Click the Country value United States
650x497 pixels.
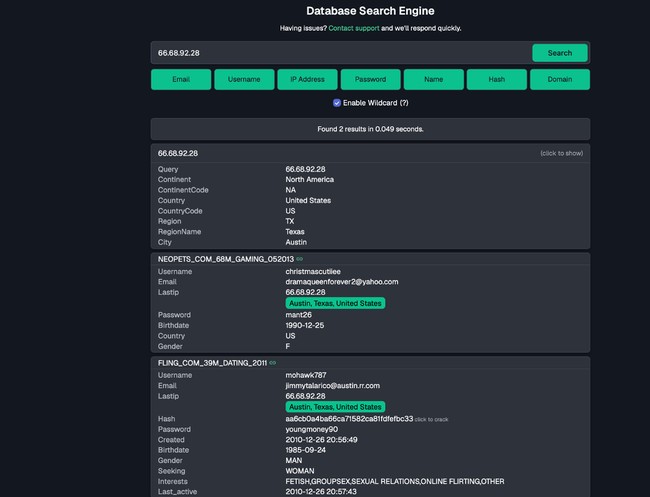point(308,200)
